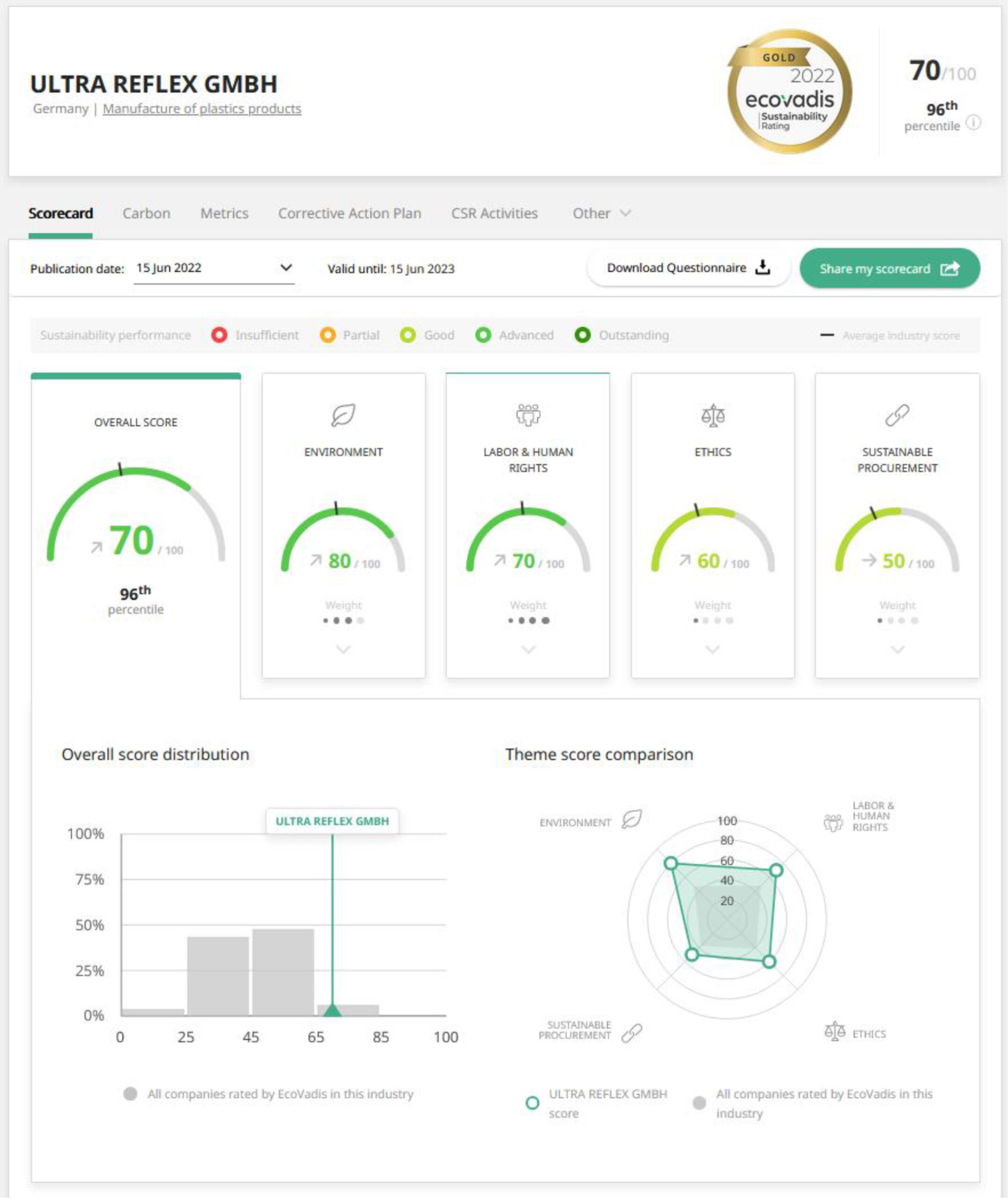Click the Sustainable Procurement chain-link icon

897,416
